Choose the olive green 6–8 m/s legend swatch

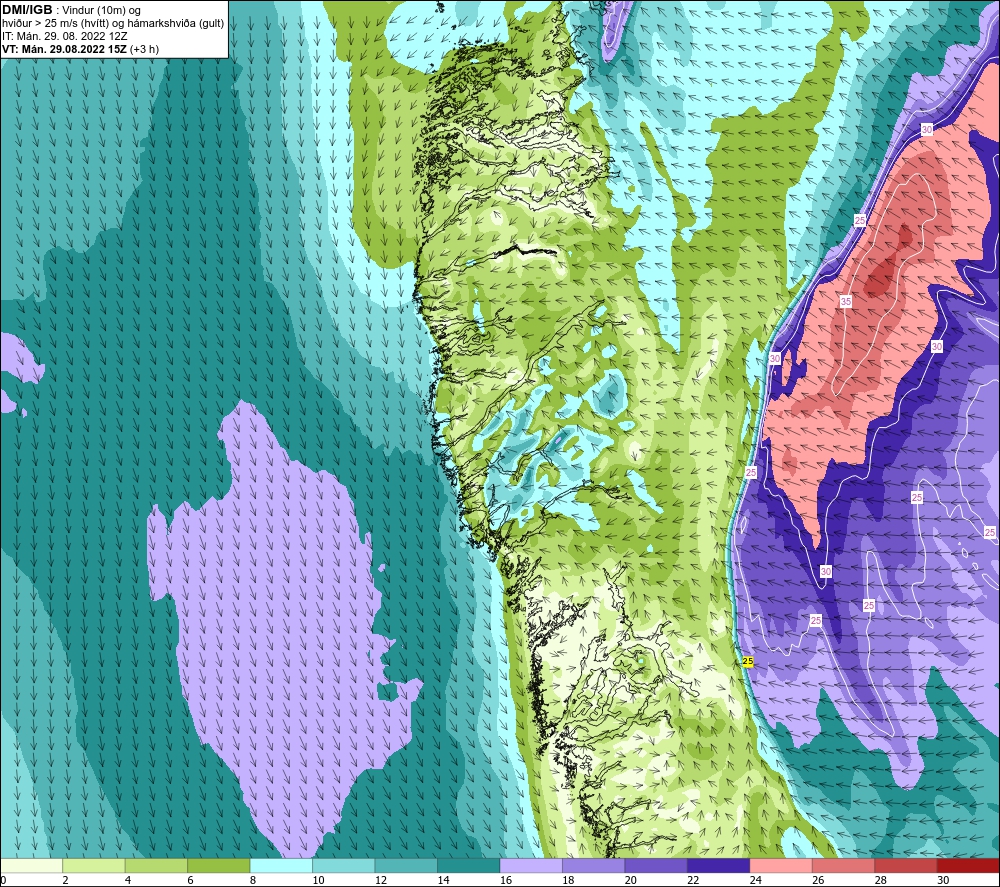219,866
